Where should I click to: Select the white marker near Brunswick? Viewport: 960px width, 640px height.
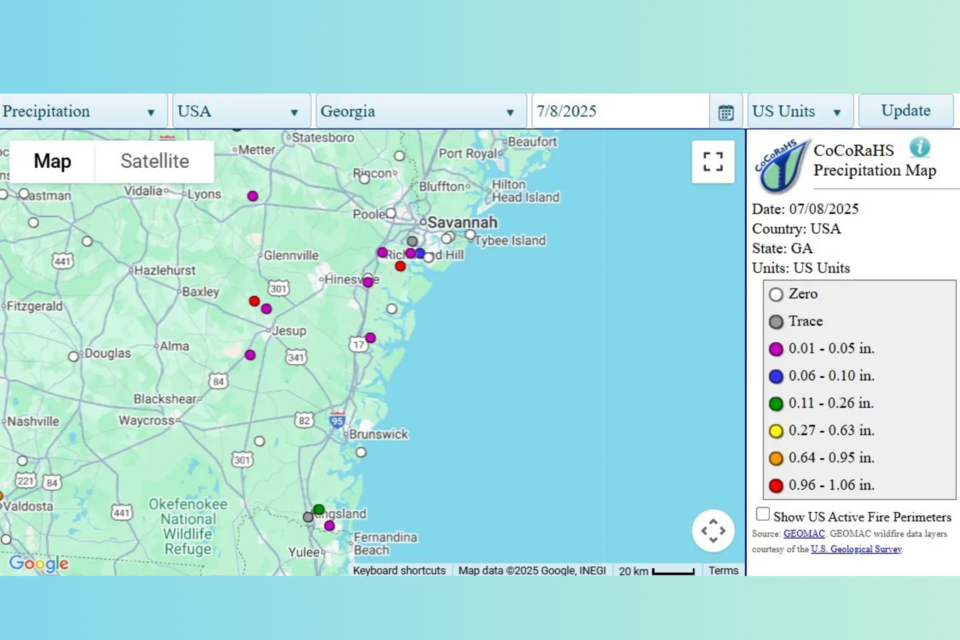pos(361,452)
